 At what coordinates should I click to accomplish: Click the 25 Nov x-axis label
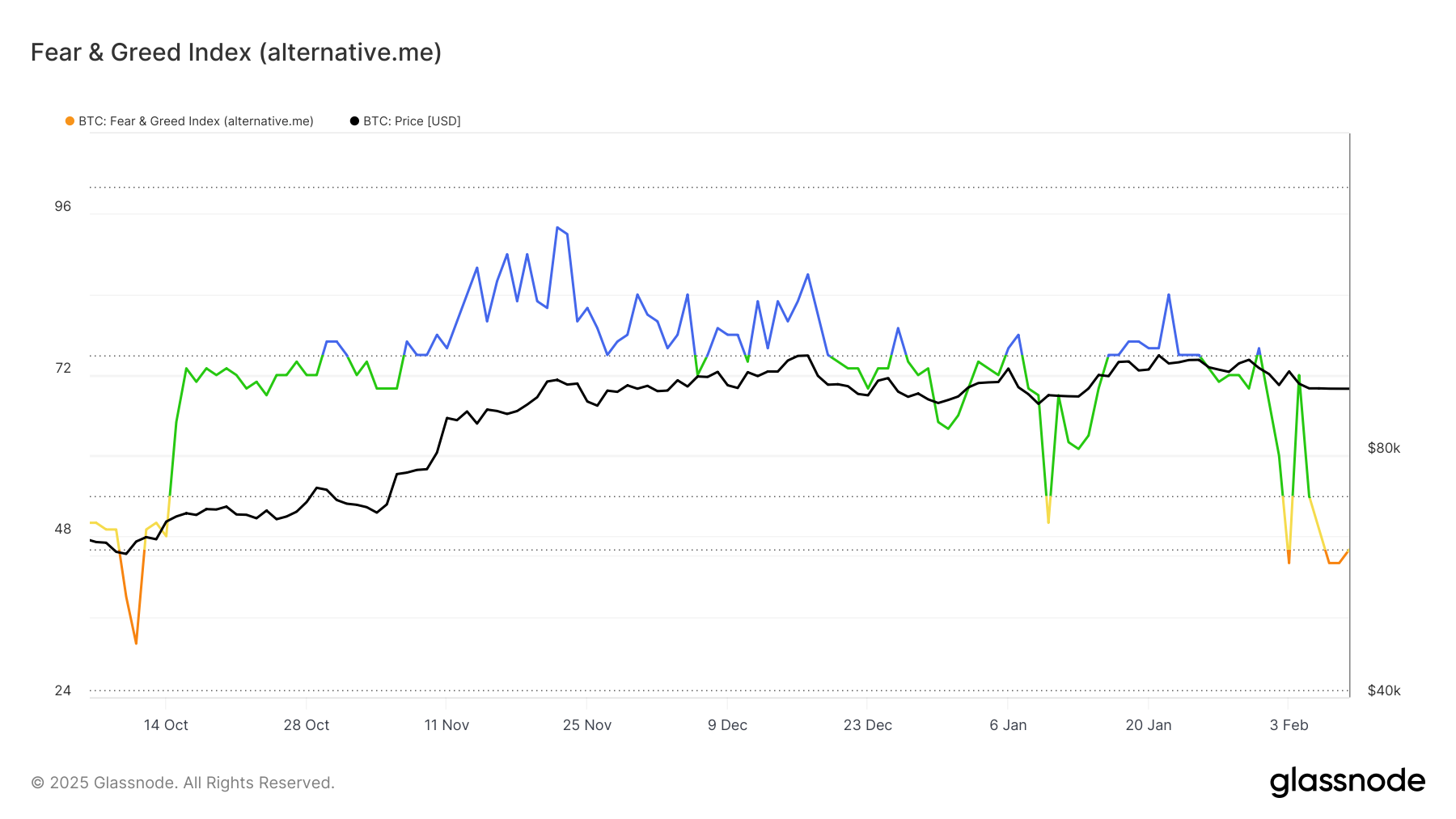(x=587, y=725)
